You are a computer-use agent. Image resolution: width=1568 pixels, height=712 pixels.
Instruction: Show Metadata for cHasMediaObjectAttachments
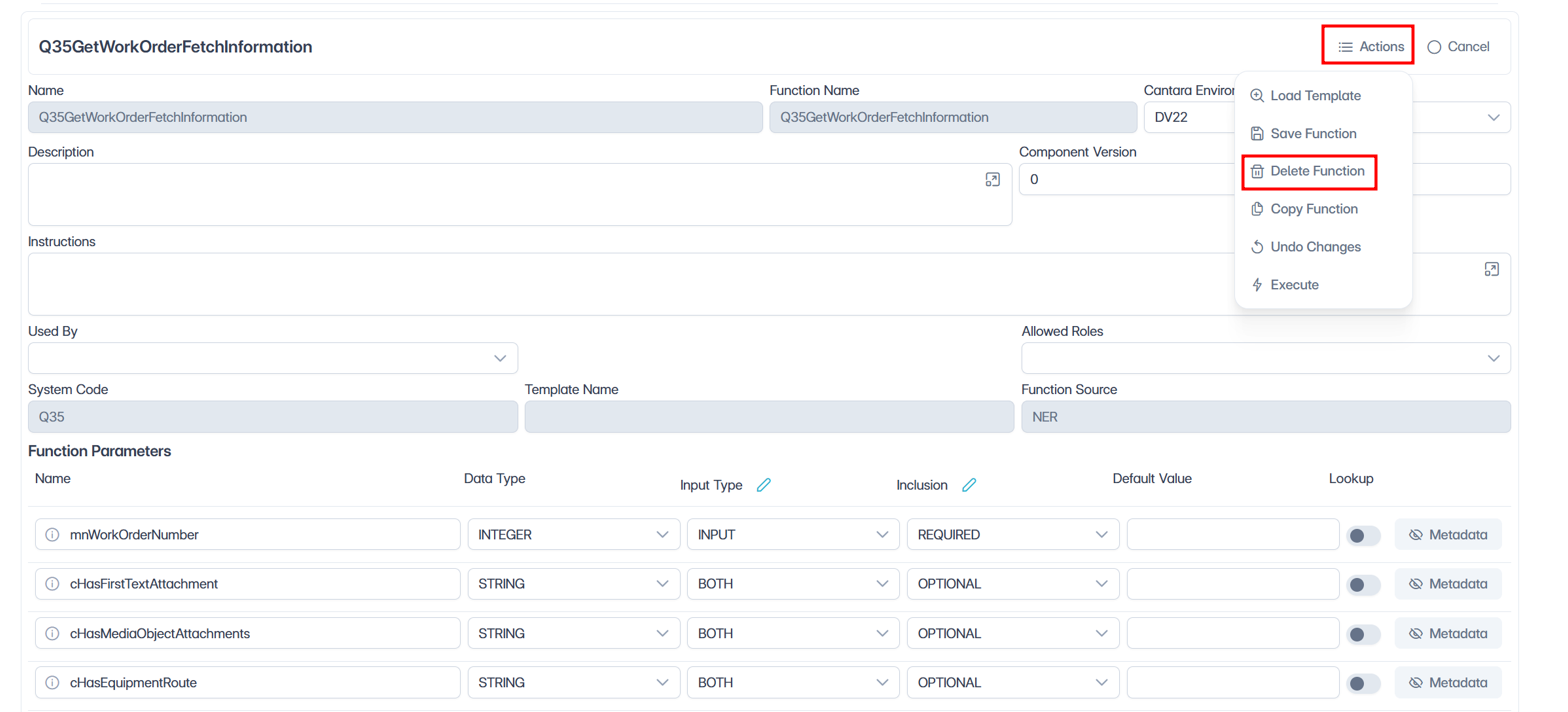1448,633
